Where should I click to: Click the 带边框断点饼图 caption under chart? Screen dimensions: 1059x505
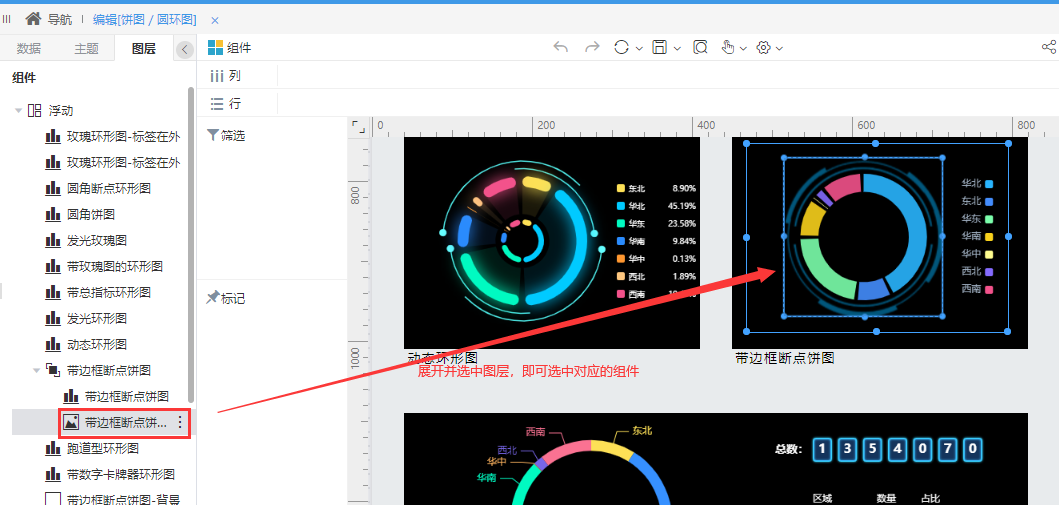(785, 358)
